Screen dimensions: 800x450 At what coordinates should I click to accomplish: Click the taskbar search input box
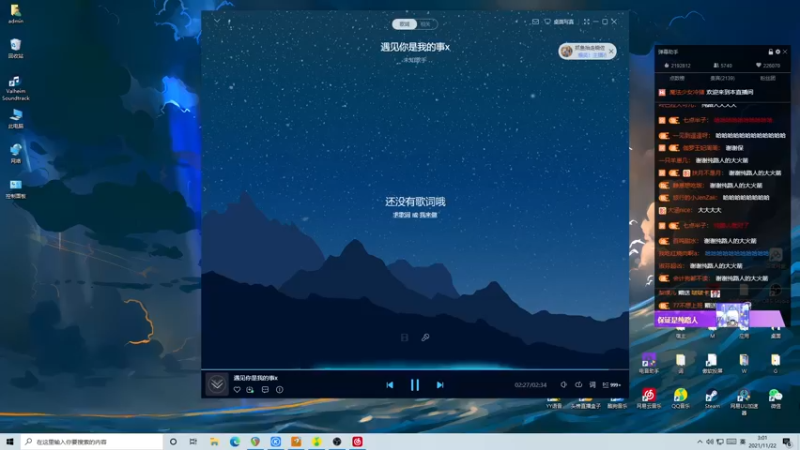click(x=92, y=441)
